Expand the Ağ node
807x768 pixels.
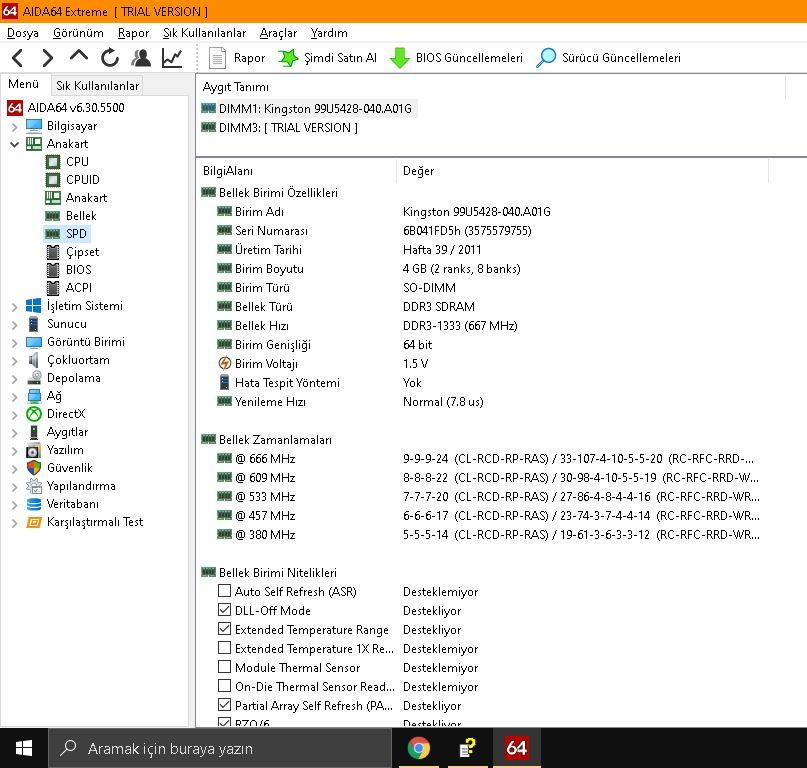click(x=14, y=397)
